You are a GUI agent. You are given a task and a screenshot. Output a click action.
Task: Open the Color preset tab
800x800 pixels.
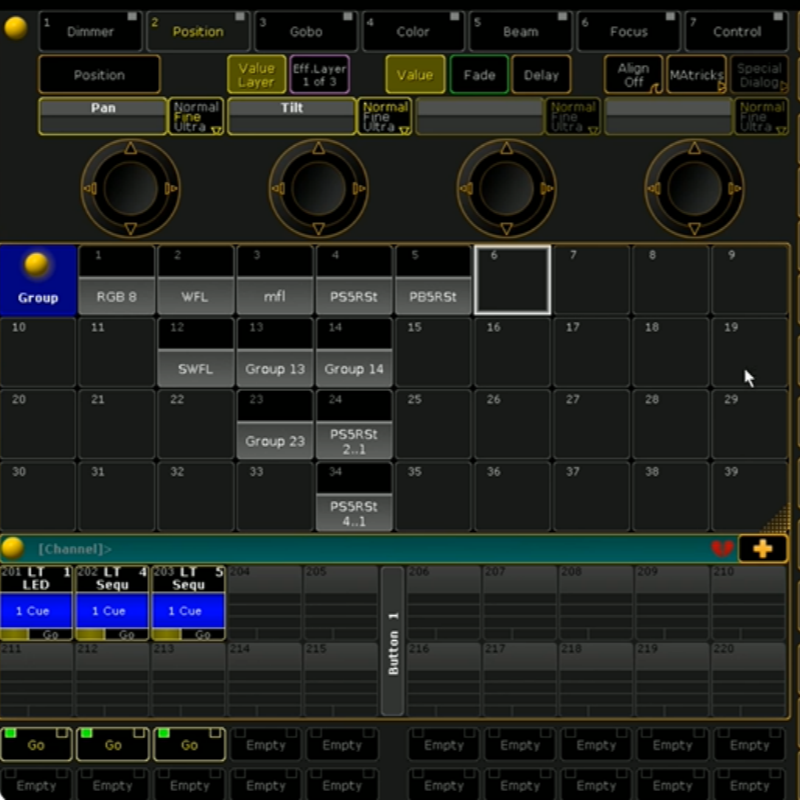tap(413, 31)
